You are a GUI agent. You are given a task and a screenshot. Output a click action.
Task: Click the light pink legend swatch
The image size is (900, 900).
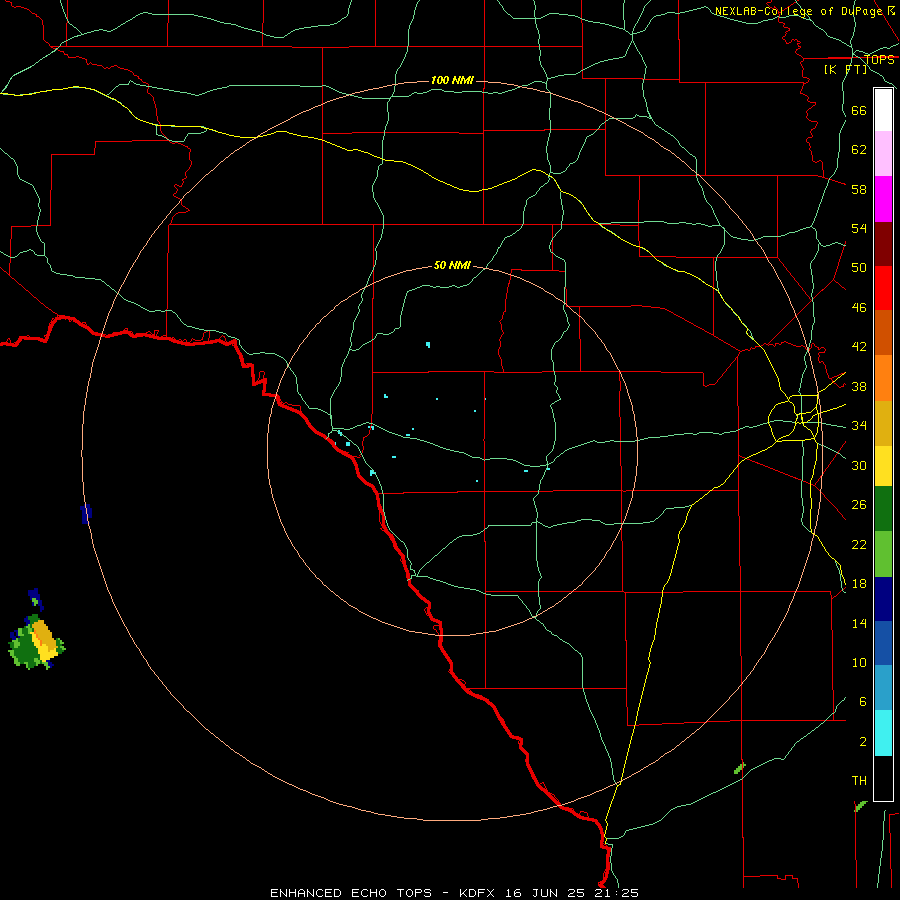coord(883,154)
